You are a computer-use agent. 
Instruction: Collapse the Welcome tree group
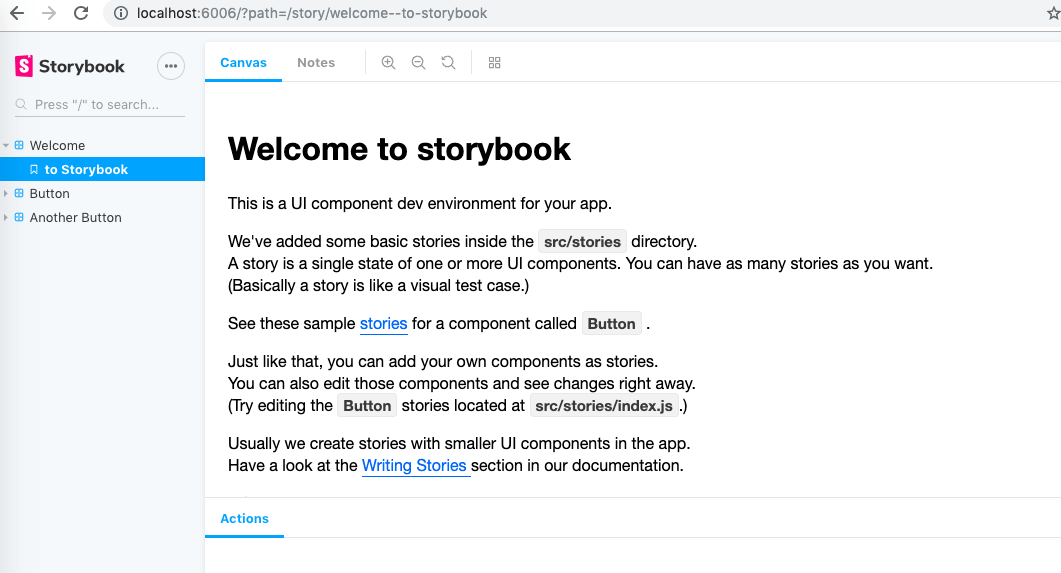click(x=6, y=145)
